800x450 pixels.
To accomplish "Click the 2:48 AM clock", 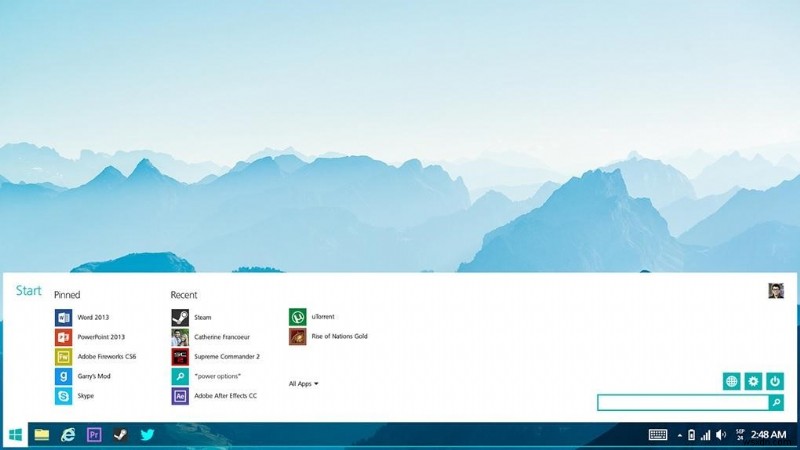I will coord(768,435).
